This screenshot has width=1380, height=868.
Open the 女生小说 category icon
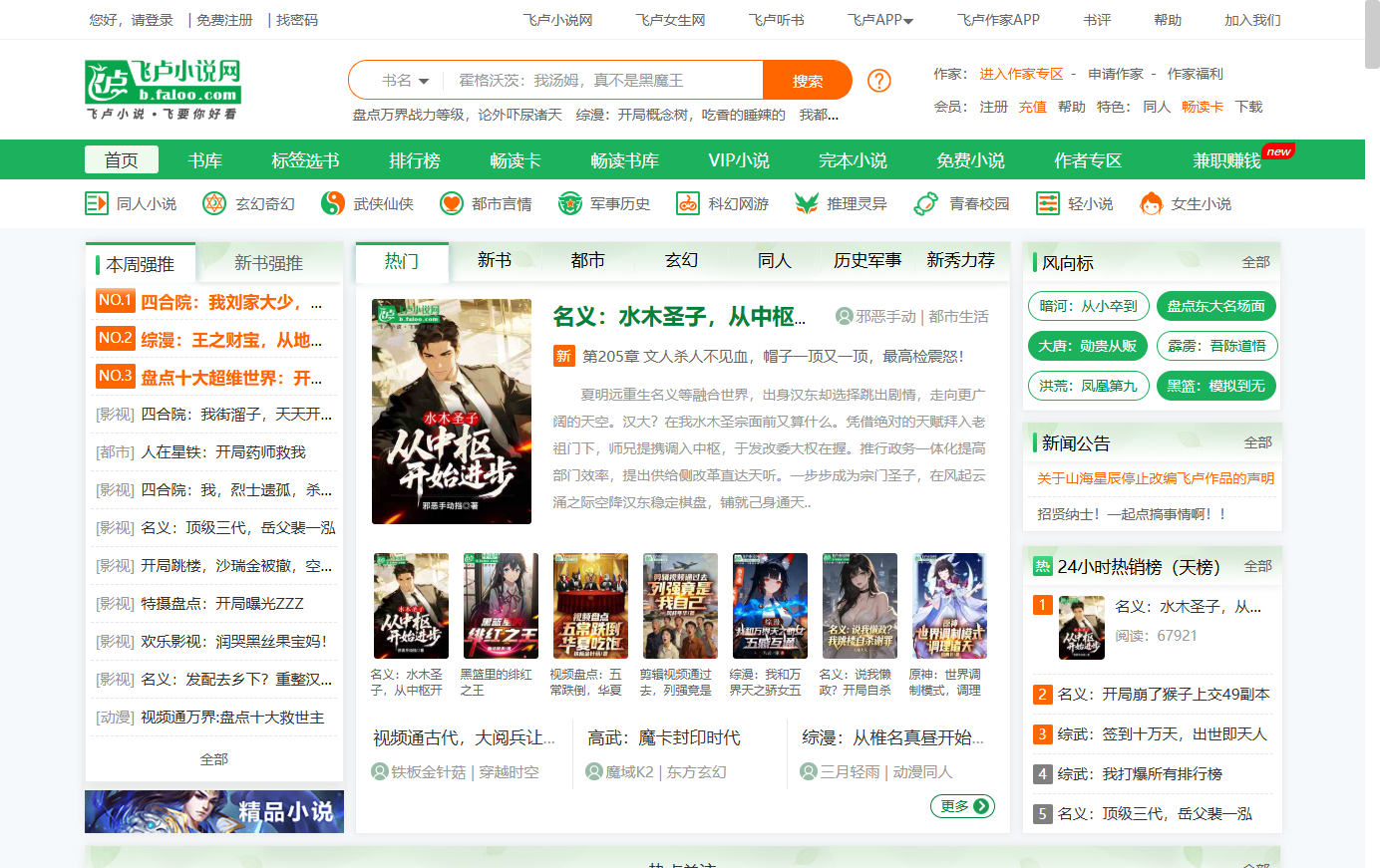click(1152, 203)
